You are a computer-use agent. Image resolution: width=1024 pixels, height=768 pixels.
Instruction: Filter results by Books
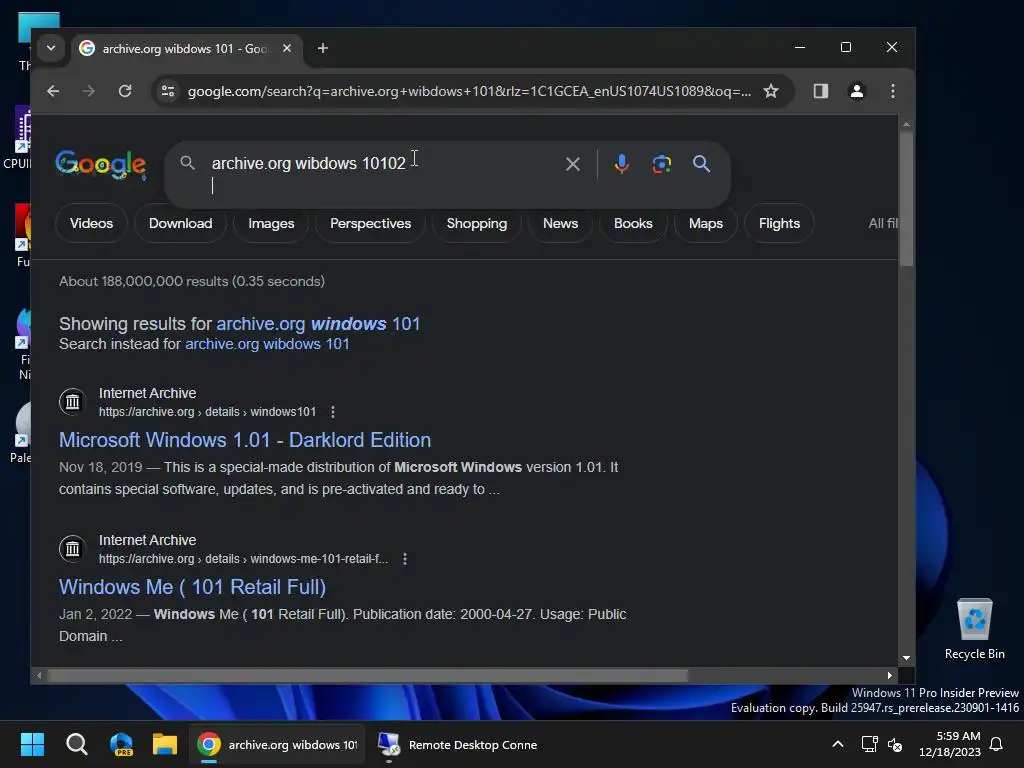(633, 223)
